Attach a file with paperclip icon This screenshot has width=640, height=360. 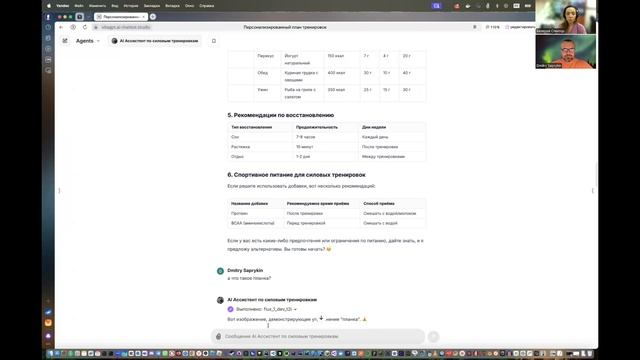click(218, 336)
